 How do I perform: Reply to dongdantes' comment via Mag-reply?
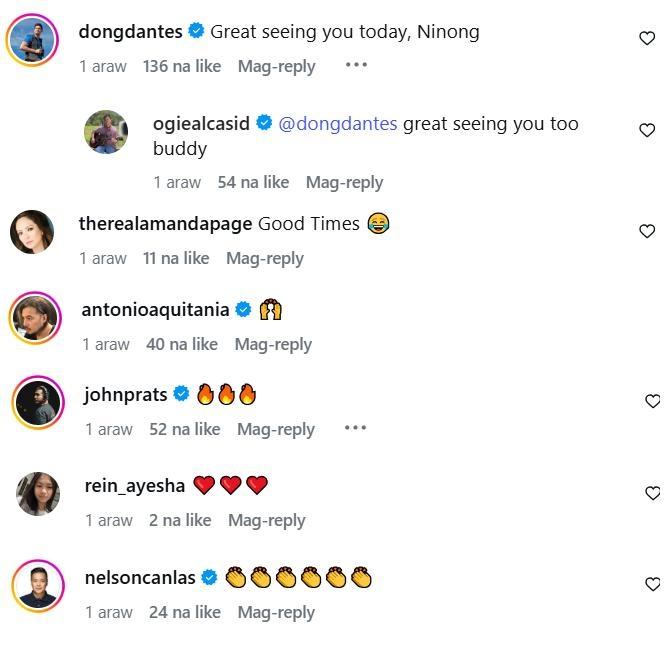(x=276, y=66)
